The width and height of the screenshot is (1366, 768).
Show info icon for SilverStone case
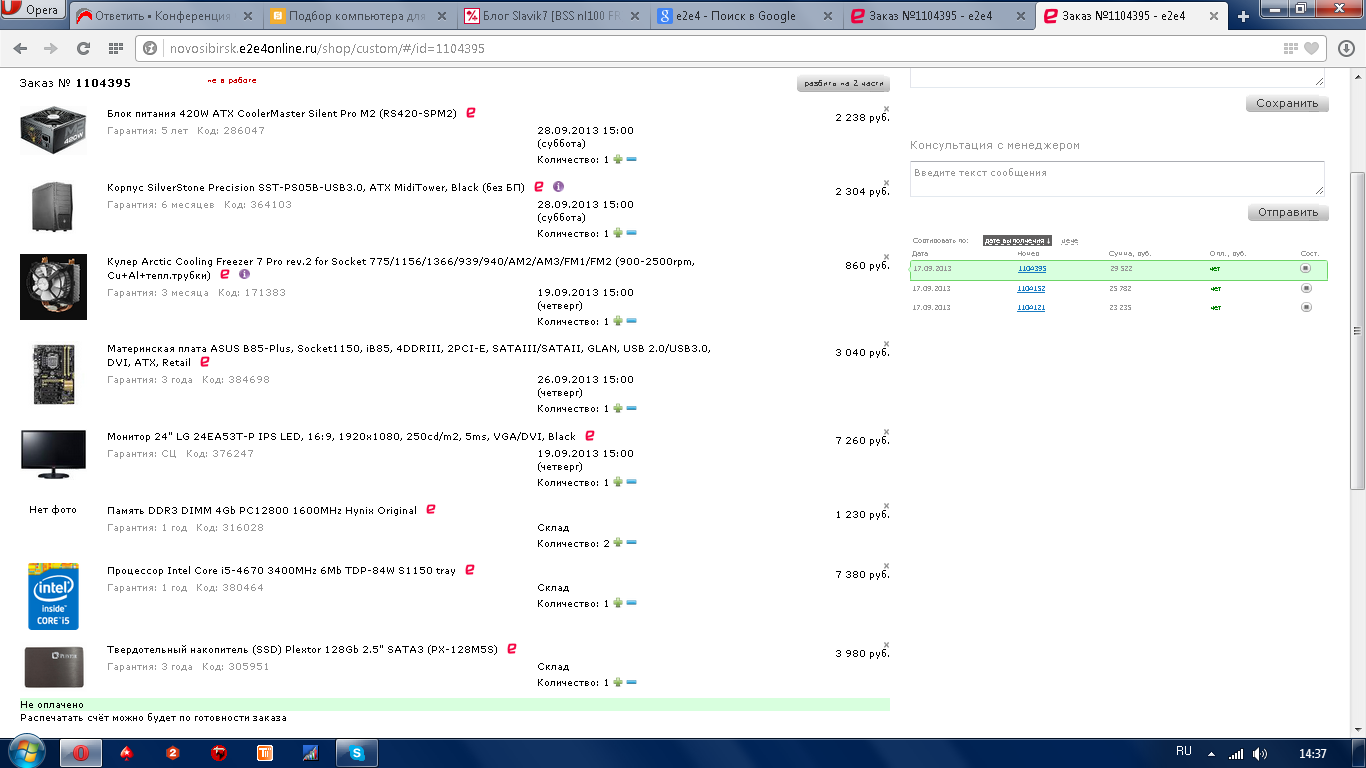point(558,187)
